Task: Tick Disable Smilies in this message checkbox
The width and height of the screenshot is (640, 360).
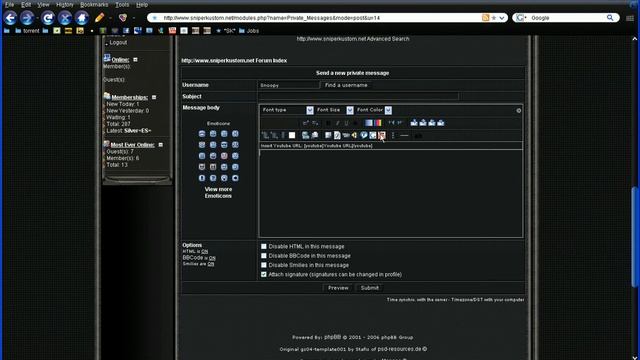Action: [264, 265]
